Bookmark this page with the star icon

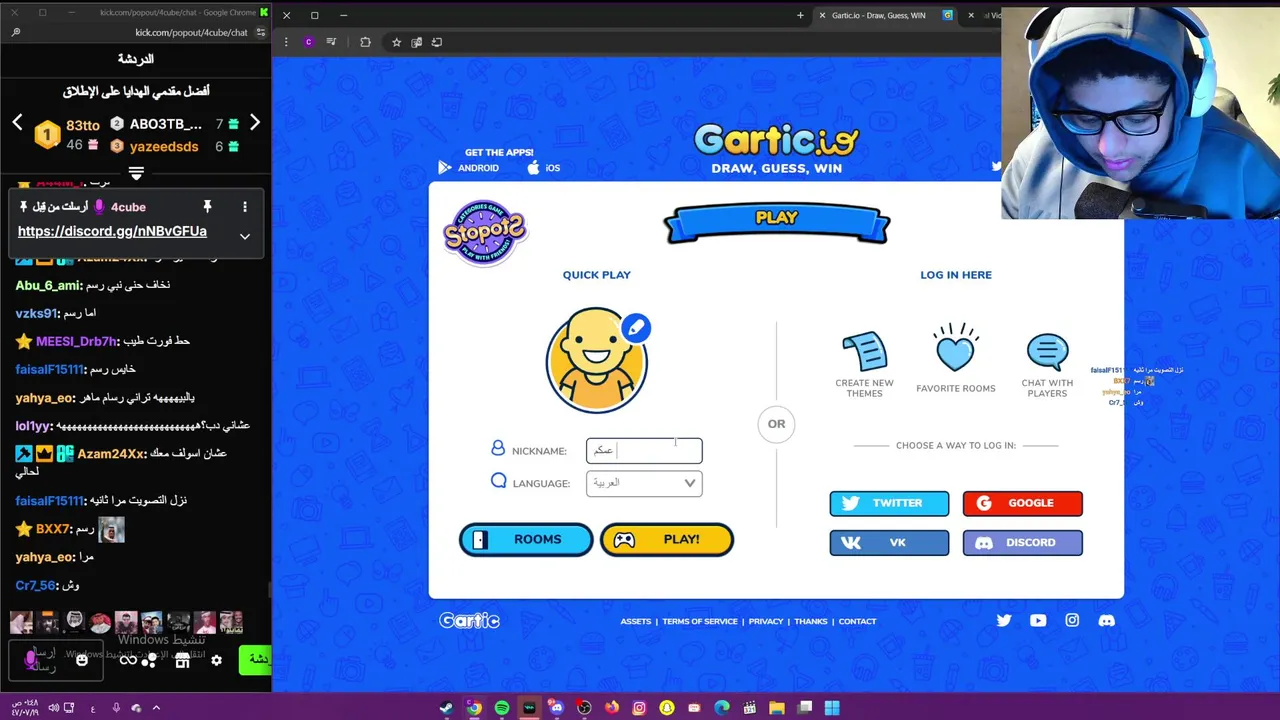[396, 42]
